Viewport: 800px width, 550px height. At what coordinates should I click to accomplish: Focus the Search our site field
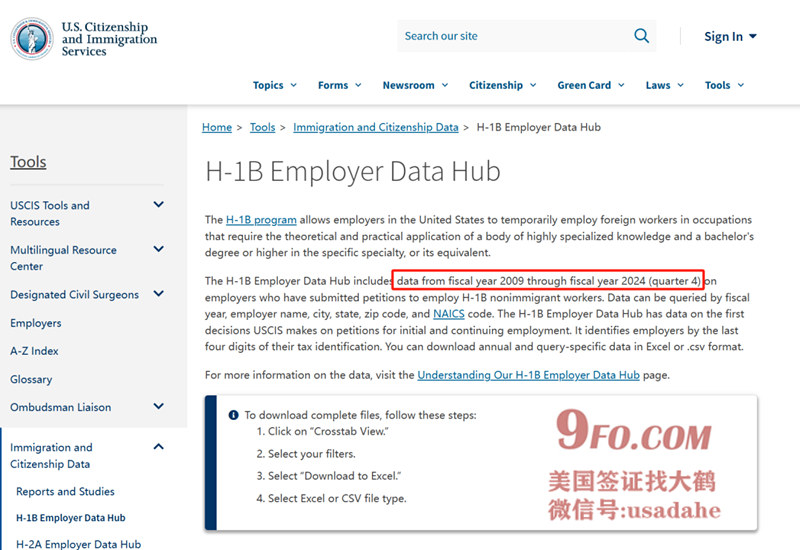pos(527,36)
